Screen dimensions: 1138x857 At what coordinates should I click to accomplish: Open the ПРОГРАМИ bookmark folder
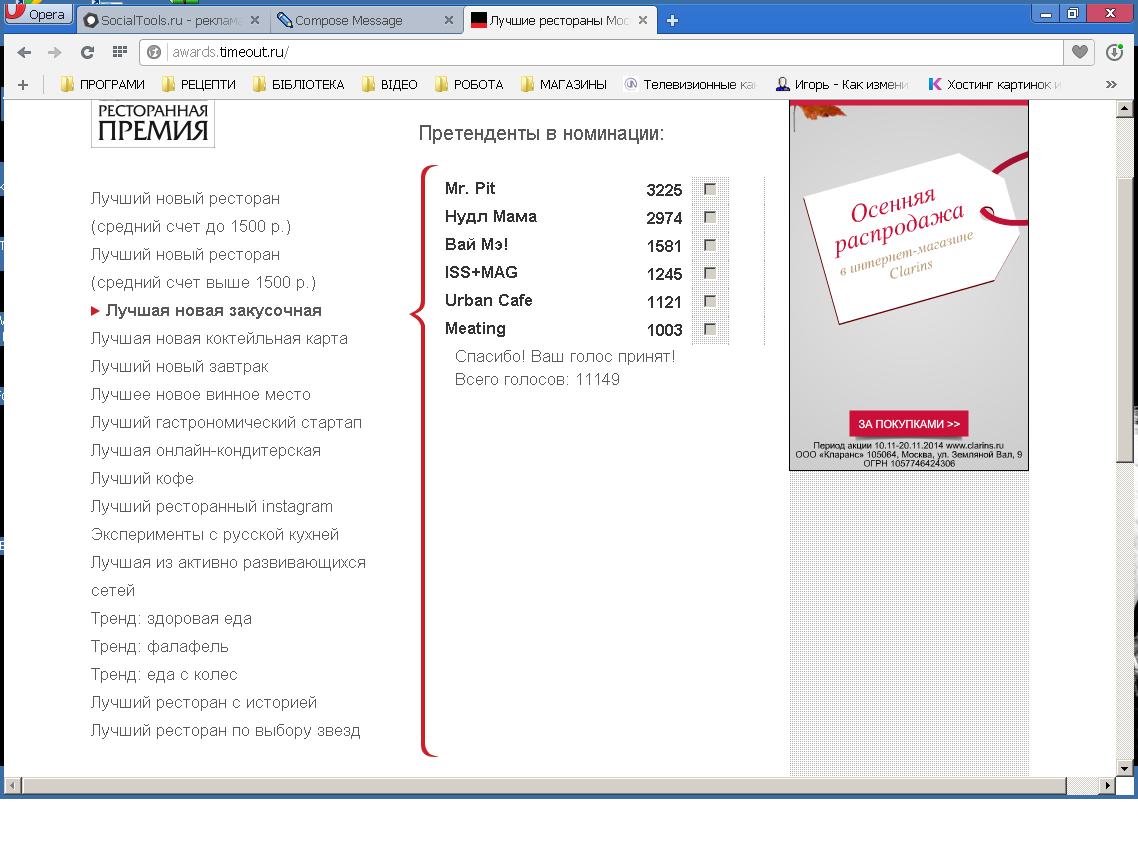102,84
